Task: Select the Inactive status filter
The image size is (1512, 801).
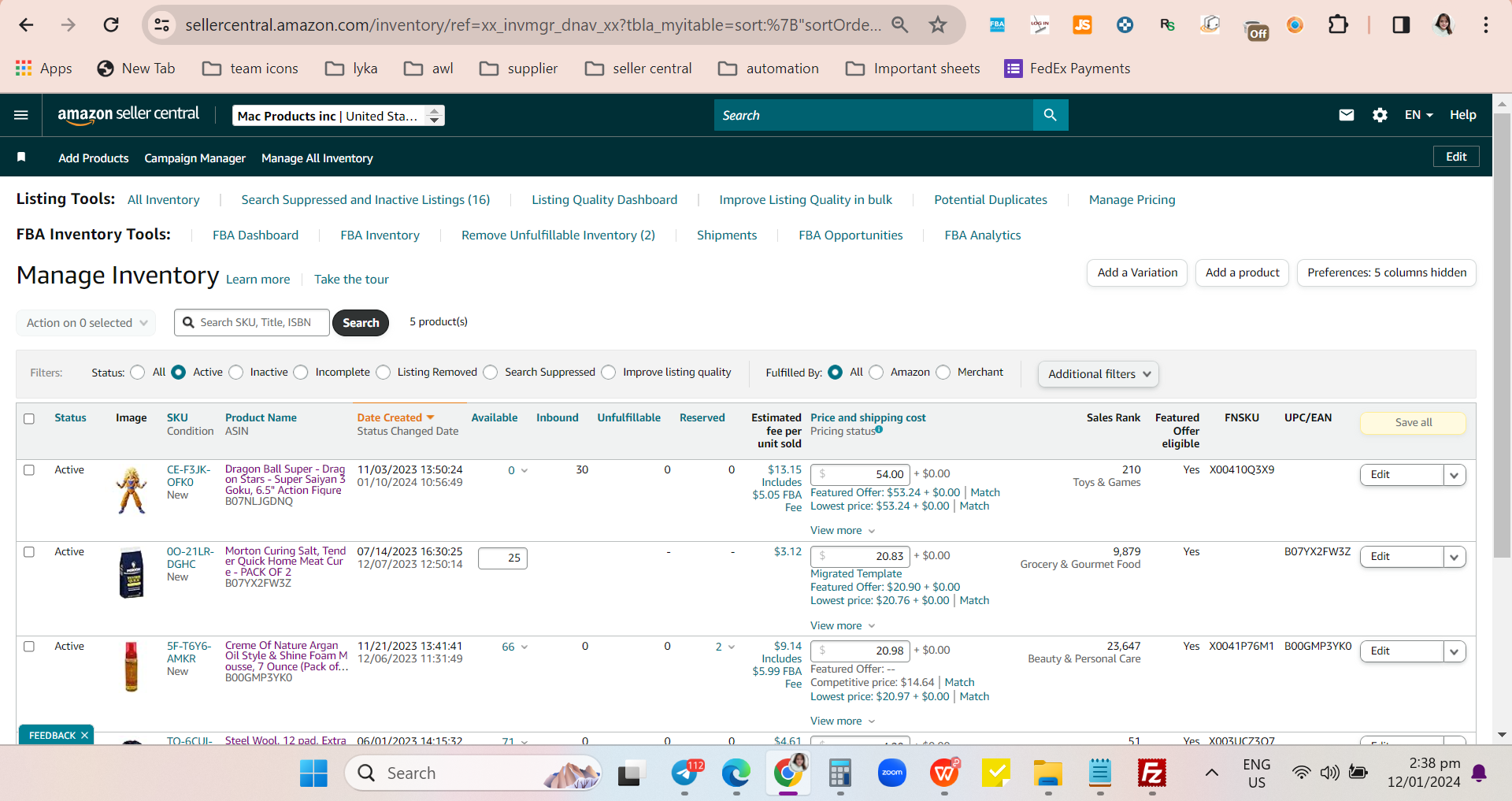Action: pos(235,373)
